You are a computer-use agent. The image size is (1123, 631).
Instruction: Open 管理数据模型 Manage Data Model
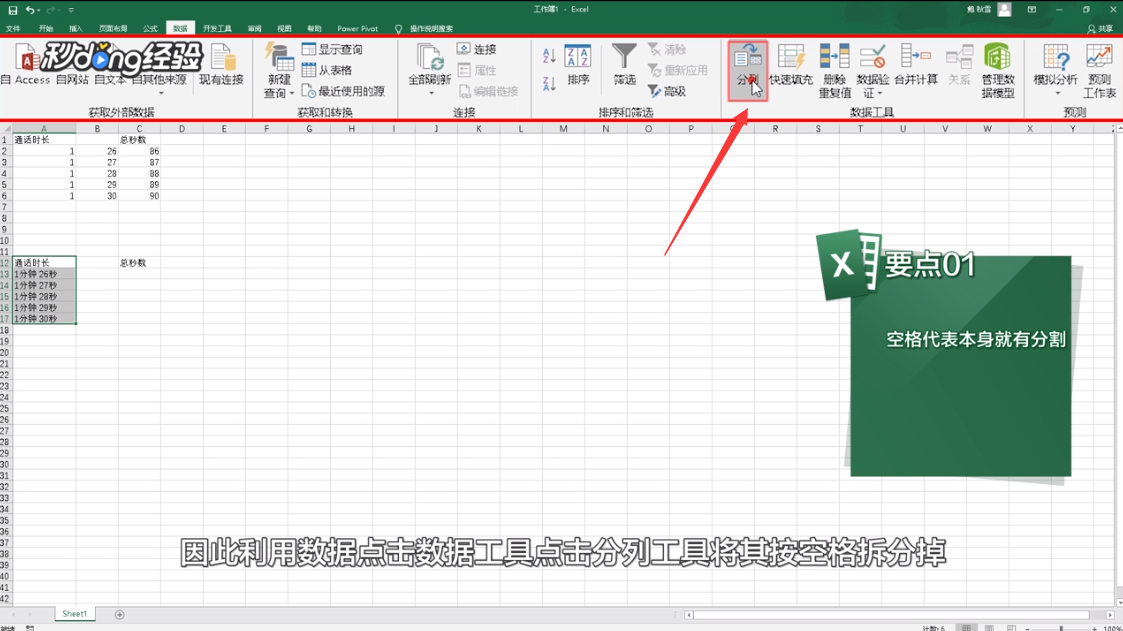(998, 71)
